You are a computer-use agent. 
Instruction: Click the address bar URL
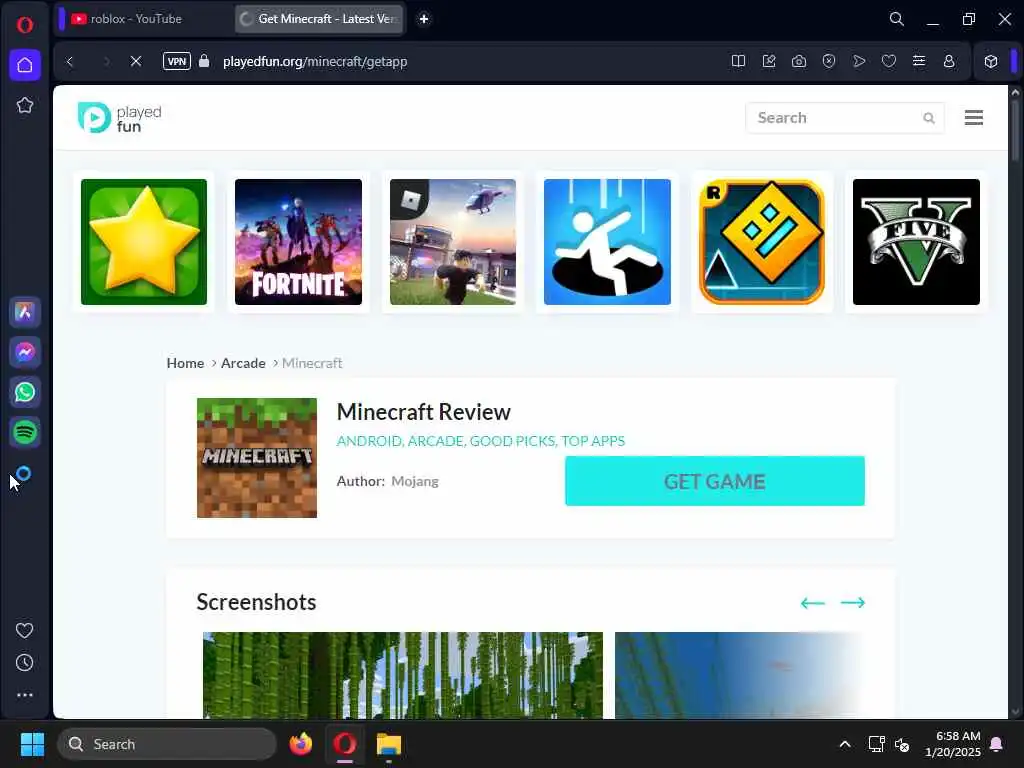point(315,61)
